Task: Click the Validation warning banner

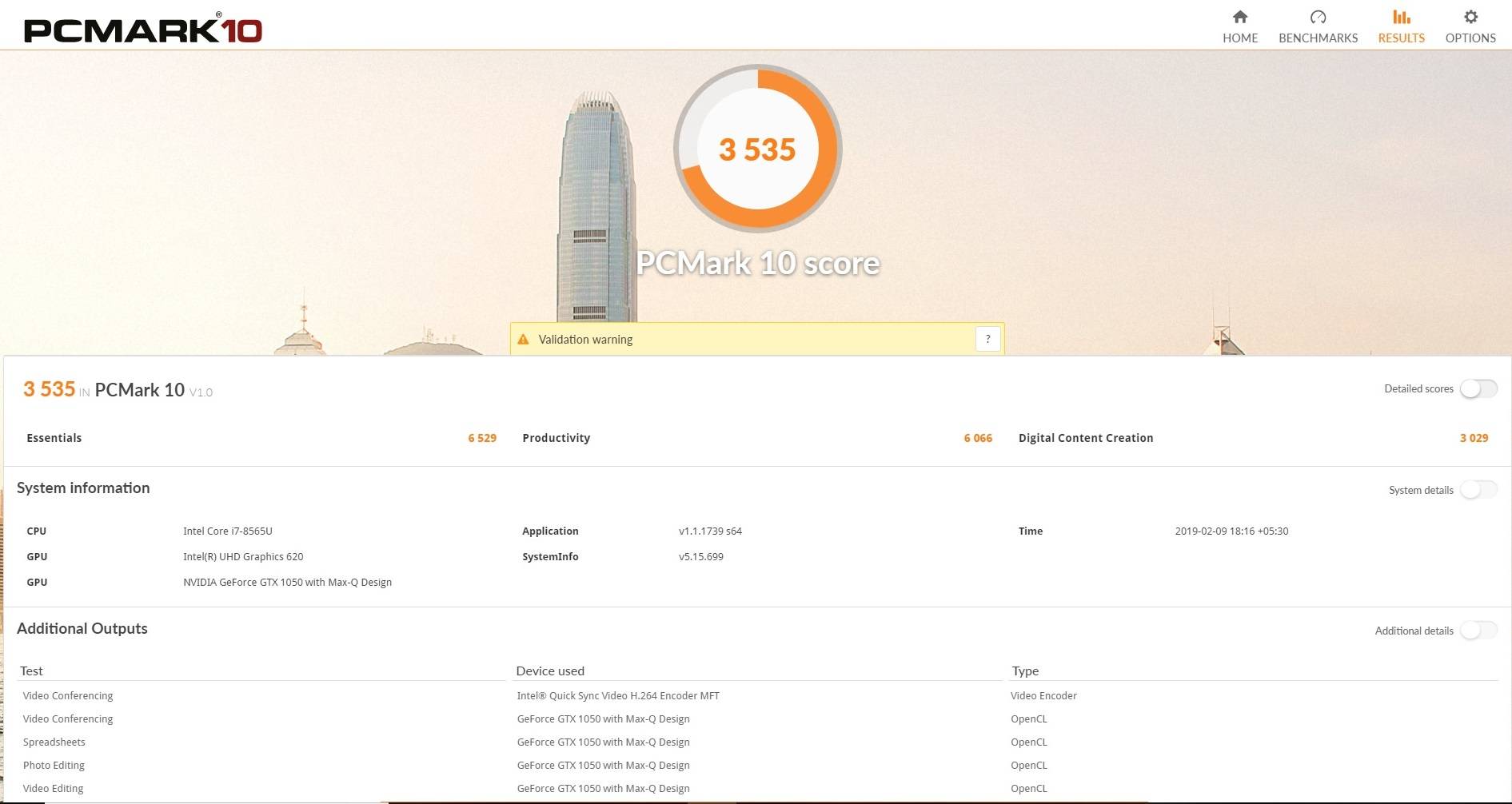Action: pos(757,339)
